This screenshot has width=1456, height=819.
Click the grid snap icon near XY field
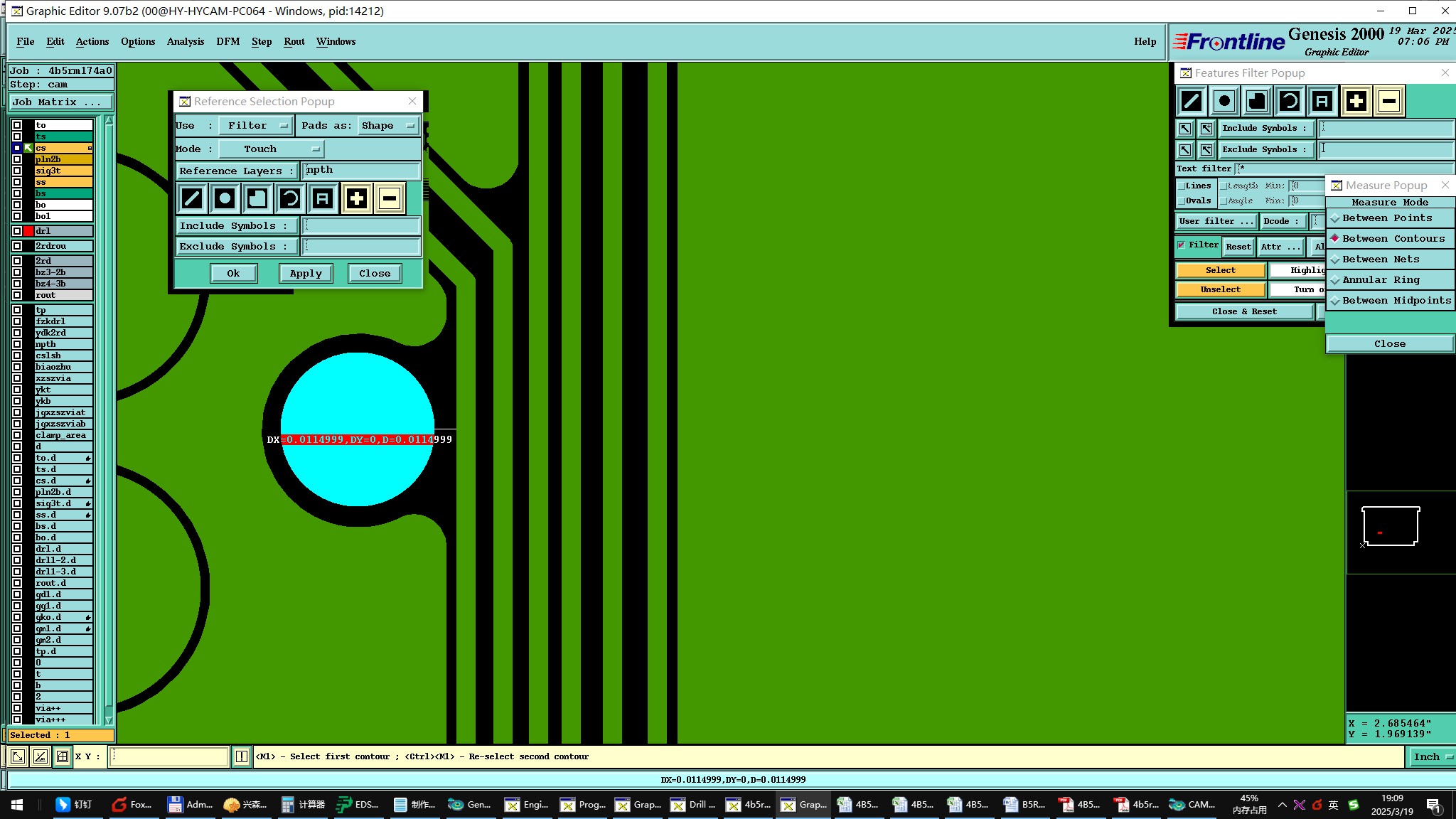pyautogui.click(x=63, y=756)
